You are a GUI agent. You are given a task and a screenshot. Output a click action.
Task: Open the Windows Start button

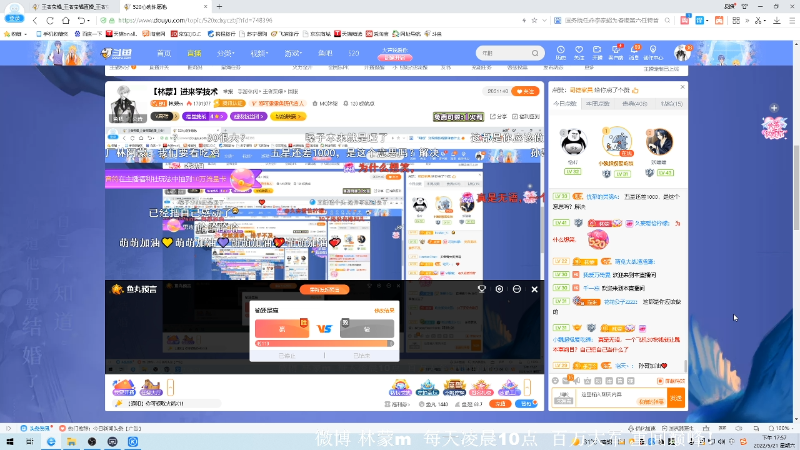pos(10,441)
